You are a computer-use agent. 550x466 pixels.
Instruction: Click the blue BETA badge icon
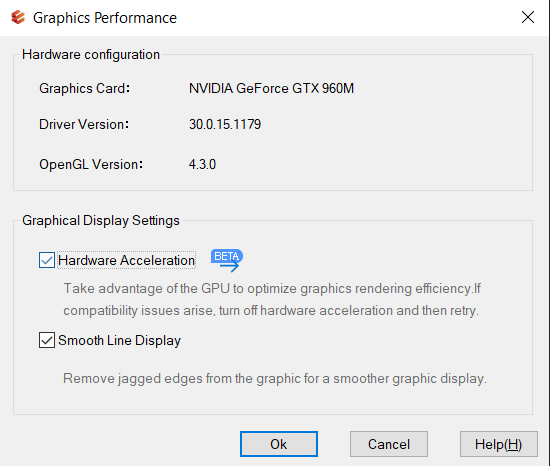227,260
